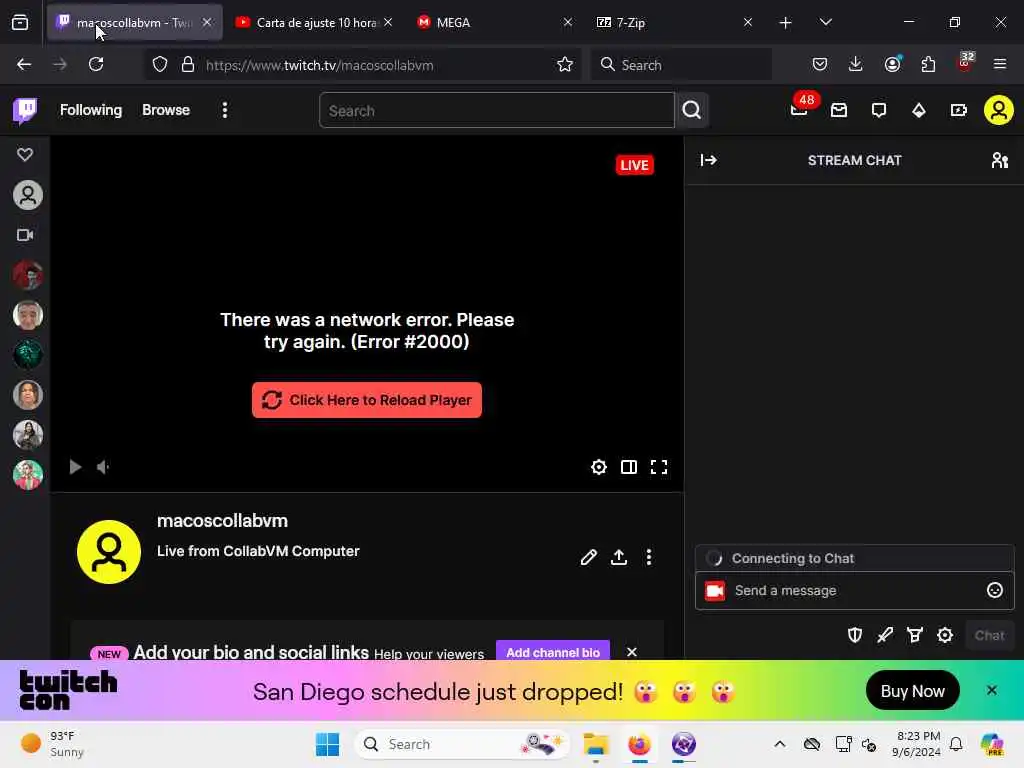Open the Windows notification bell
1024x768 pixels.
click(x=956, y=744)
